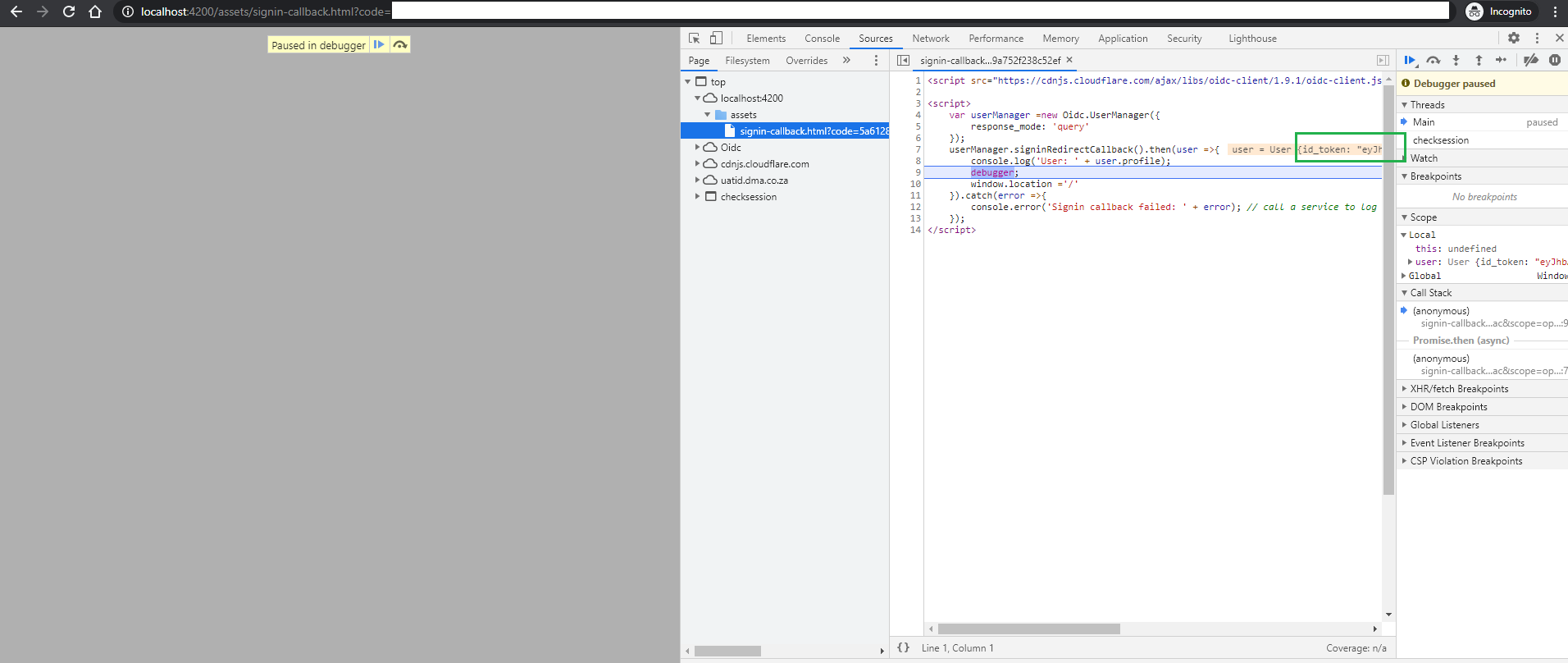
Task: Open the Network tab
Action: pyautogui.click(x=931, y=39)
